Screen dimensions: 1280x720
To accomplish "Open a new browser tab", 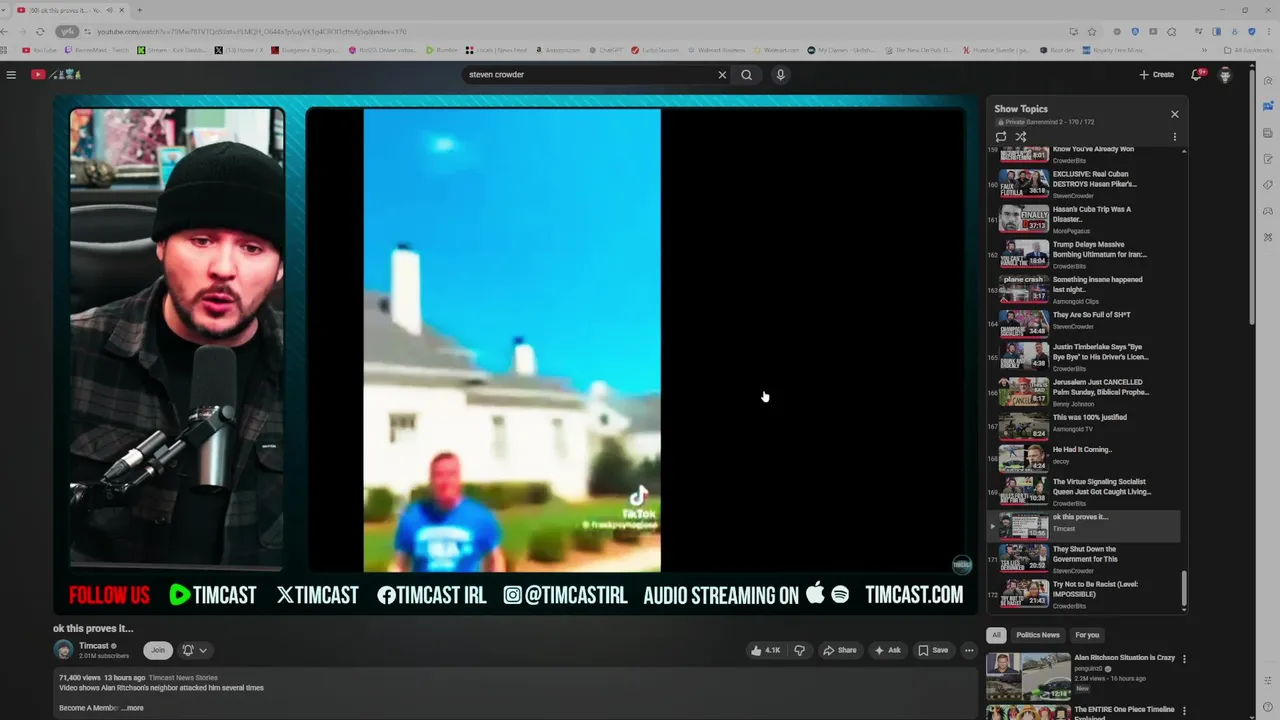I will (139, 10).
